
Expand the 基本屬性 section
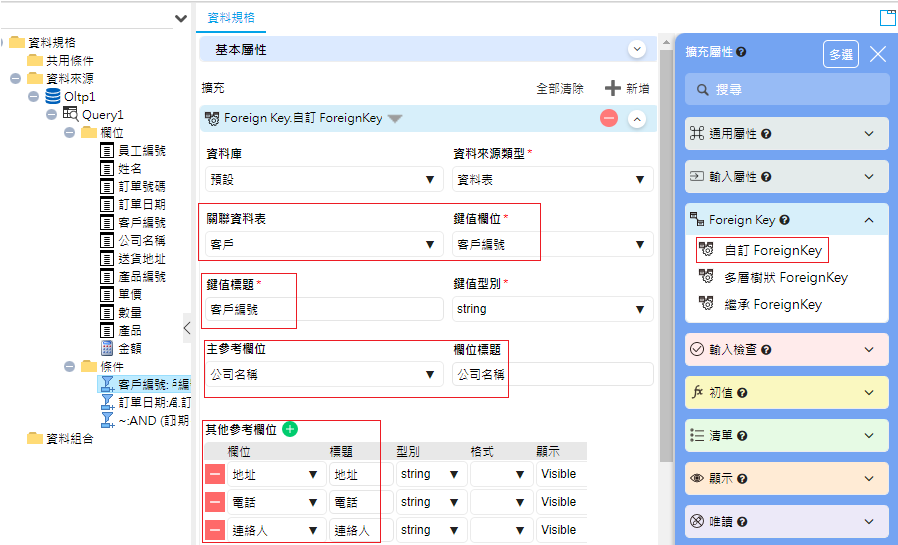[637, 50]
